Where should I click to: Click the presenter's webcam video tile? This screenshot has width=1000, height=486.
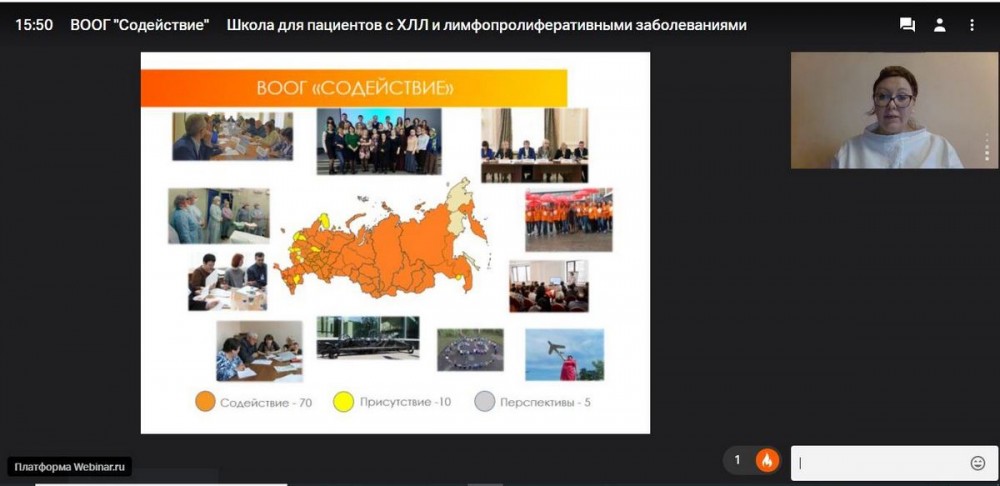[x=894, y=110]
